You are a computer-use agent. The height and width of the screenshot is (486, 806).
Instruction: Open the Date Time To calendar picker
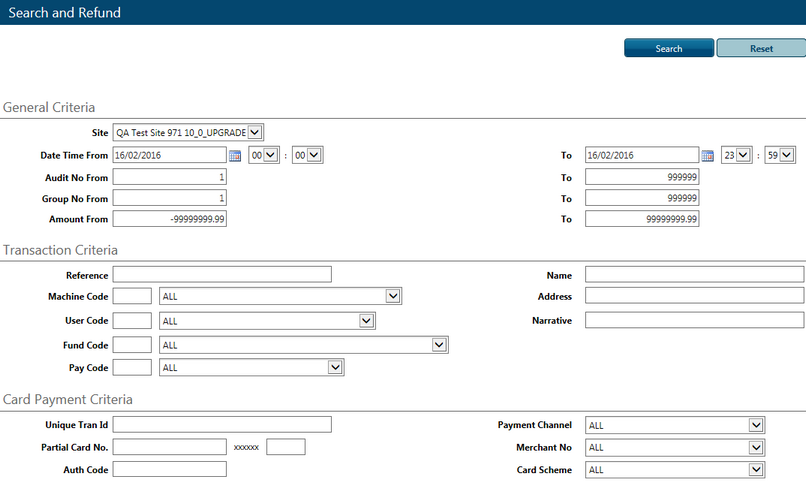(707, 155)
